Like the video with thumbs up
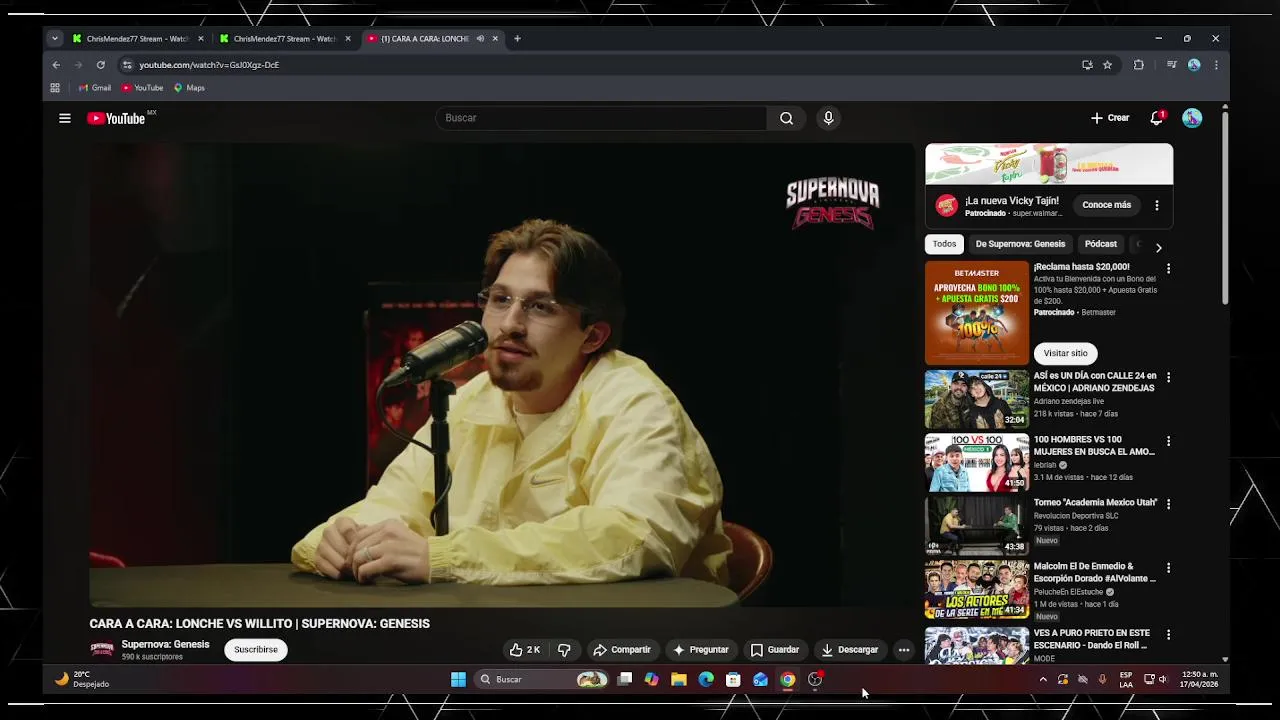Viewport: 1280px width, 720px height. pos(525,650)
